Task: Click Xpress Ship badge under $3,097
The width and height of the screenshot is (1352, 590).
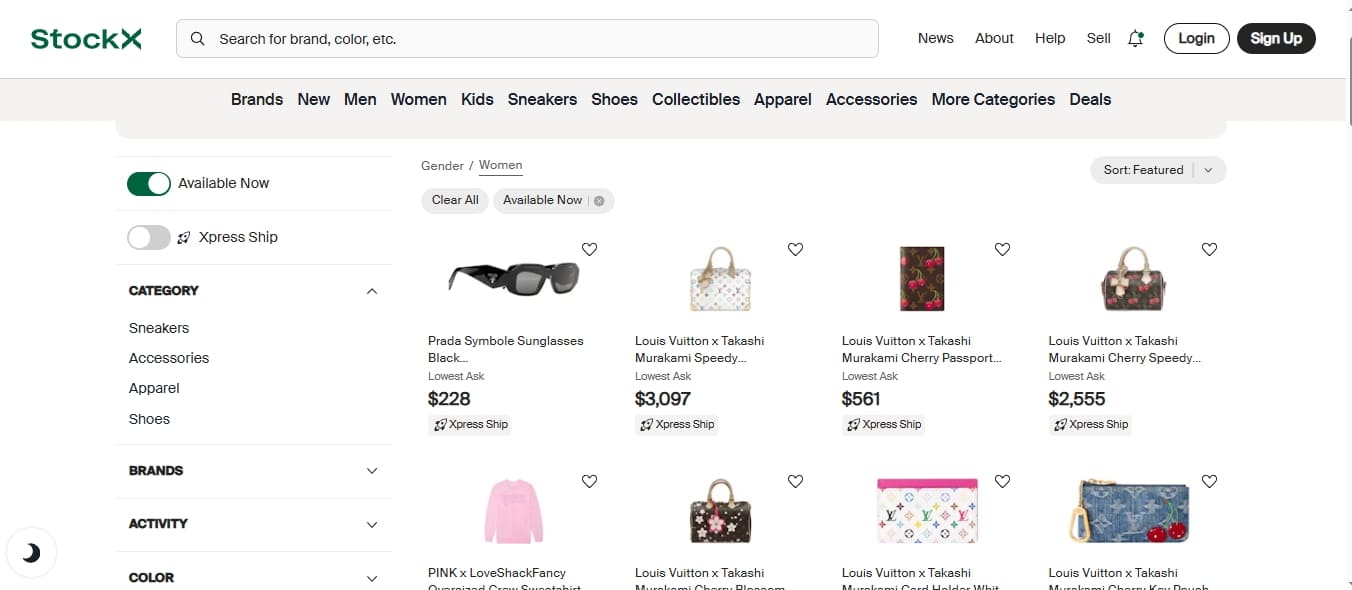Action: click(676, 424)
